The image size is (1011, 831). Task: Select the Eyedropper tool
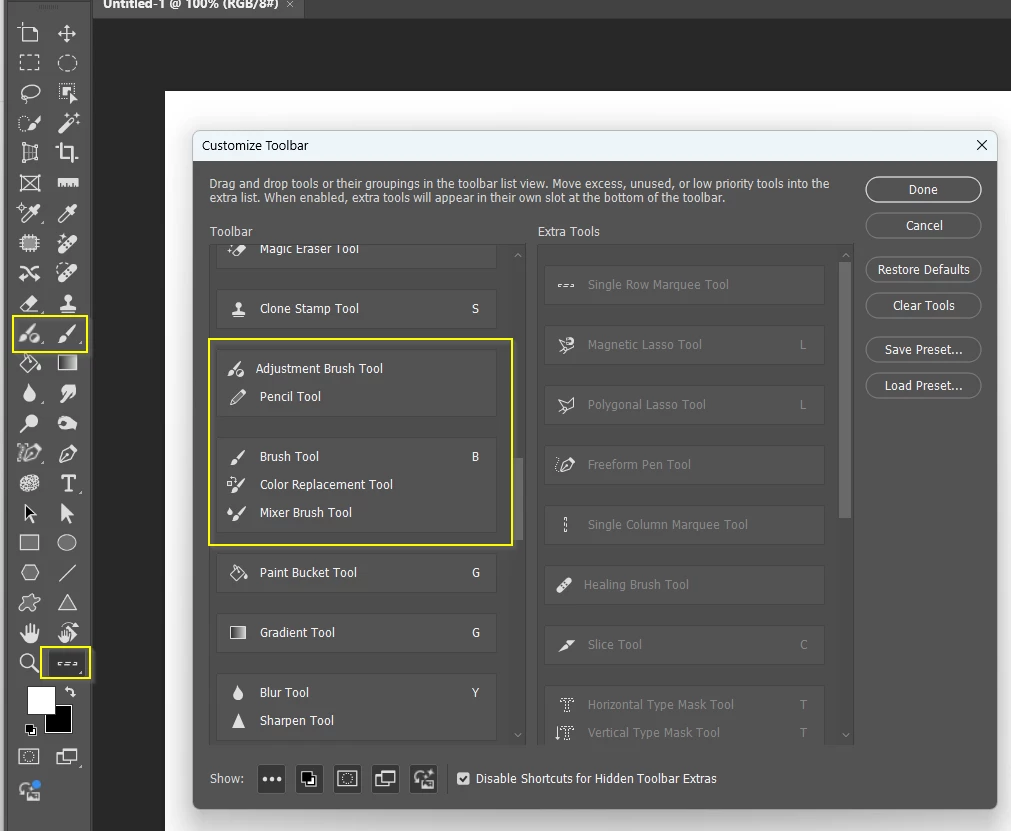coord(68,213)
